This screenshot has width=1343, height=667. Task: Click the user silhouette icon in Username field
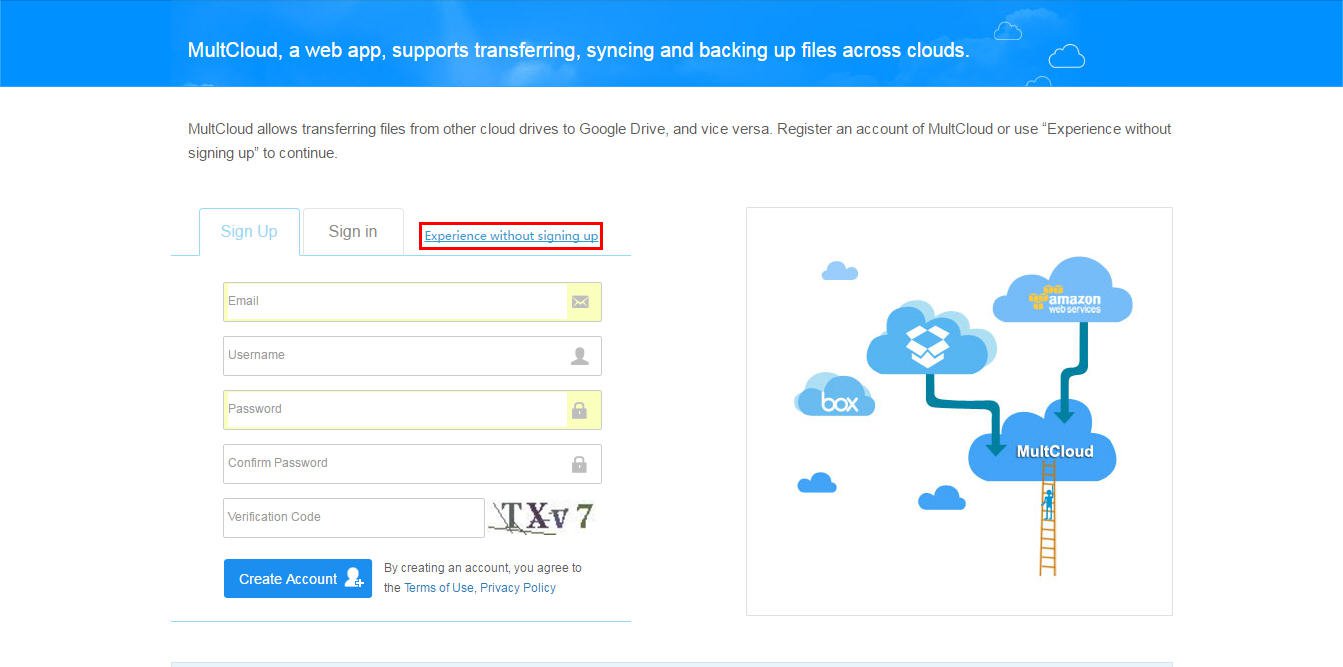click(579, 356)
